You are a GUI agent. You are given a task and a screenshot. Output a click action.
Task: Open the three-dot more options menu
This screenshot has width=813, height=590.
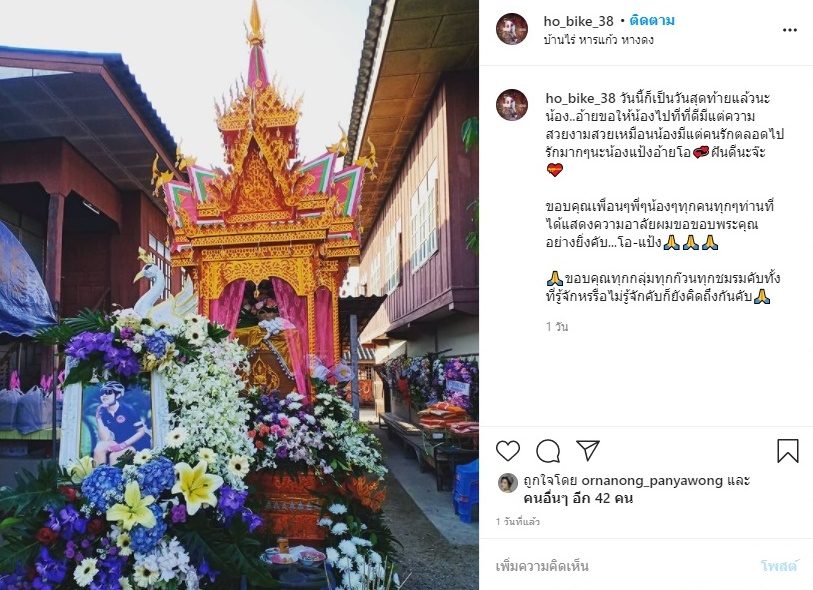click(x=789, y=30)
